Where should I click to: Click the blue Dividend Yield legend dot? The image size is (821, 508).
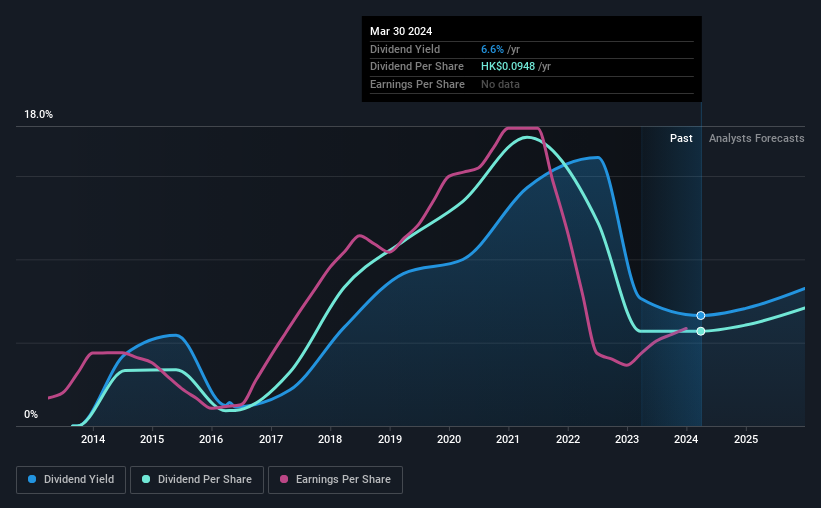[32, 479]
